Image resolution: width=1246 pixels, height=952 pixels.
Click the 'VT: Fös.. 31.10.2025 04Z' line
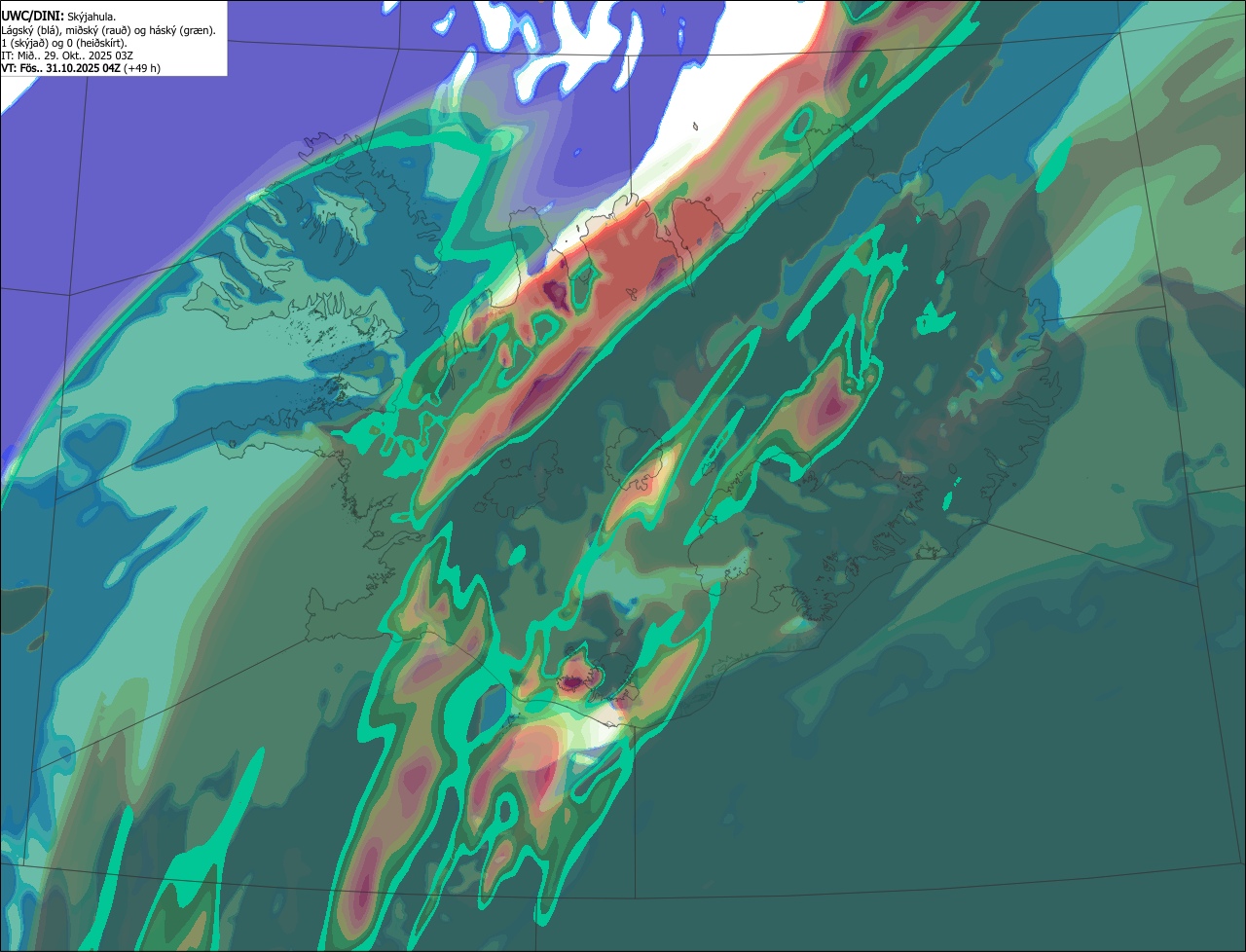81,68
